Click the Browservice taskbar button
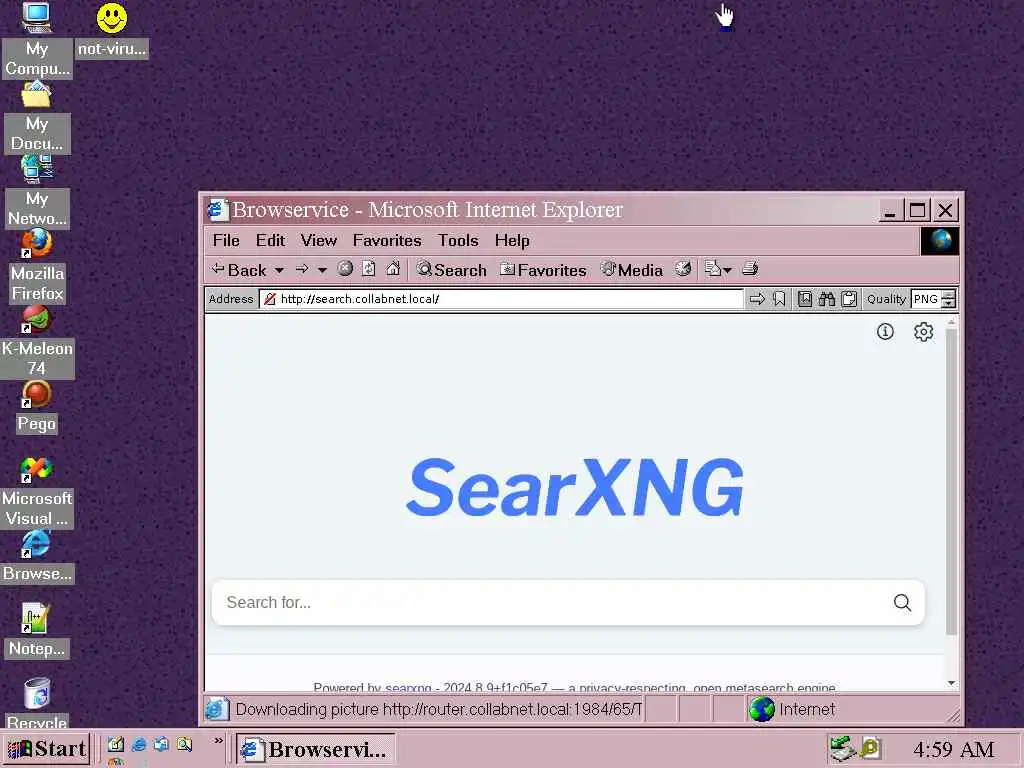 315,749
